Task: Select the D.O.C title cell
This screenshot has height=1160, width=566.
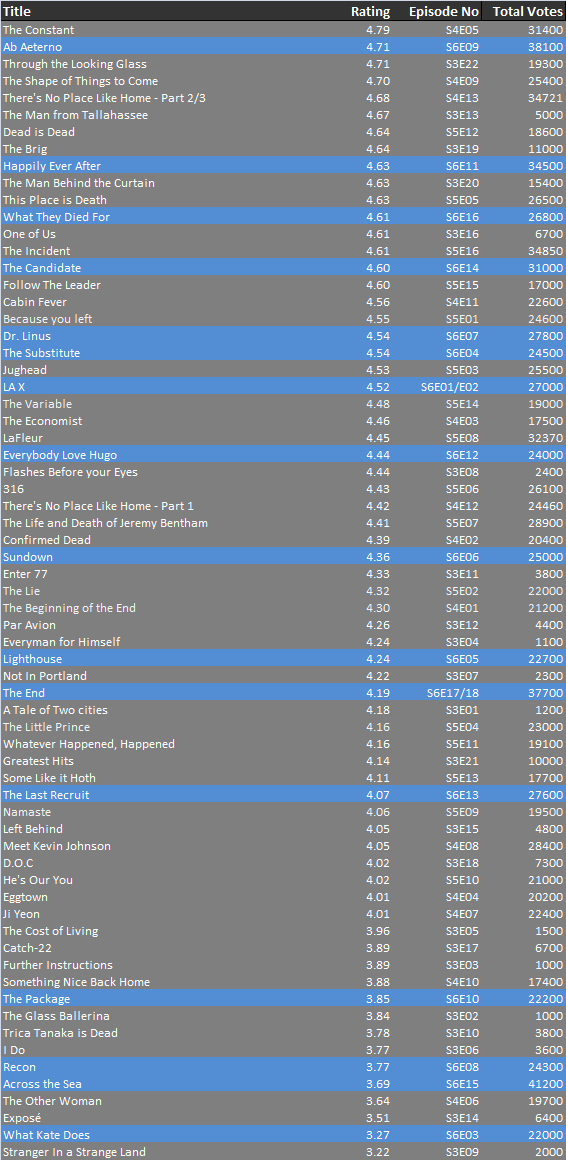Action: click(x=18, y=863)
